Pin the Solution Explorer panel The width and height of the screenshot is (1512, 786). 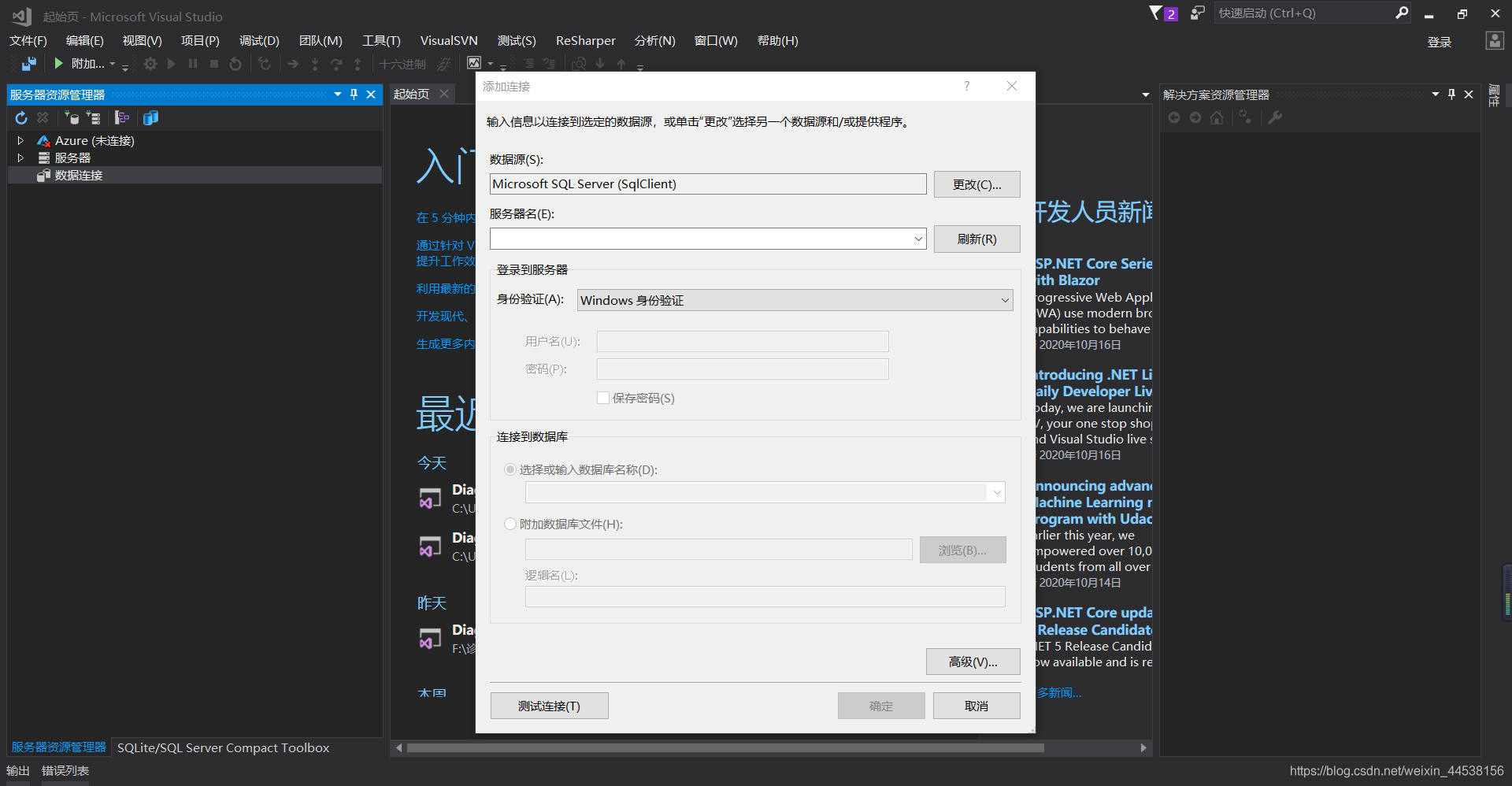point(1452,95)
